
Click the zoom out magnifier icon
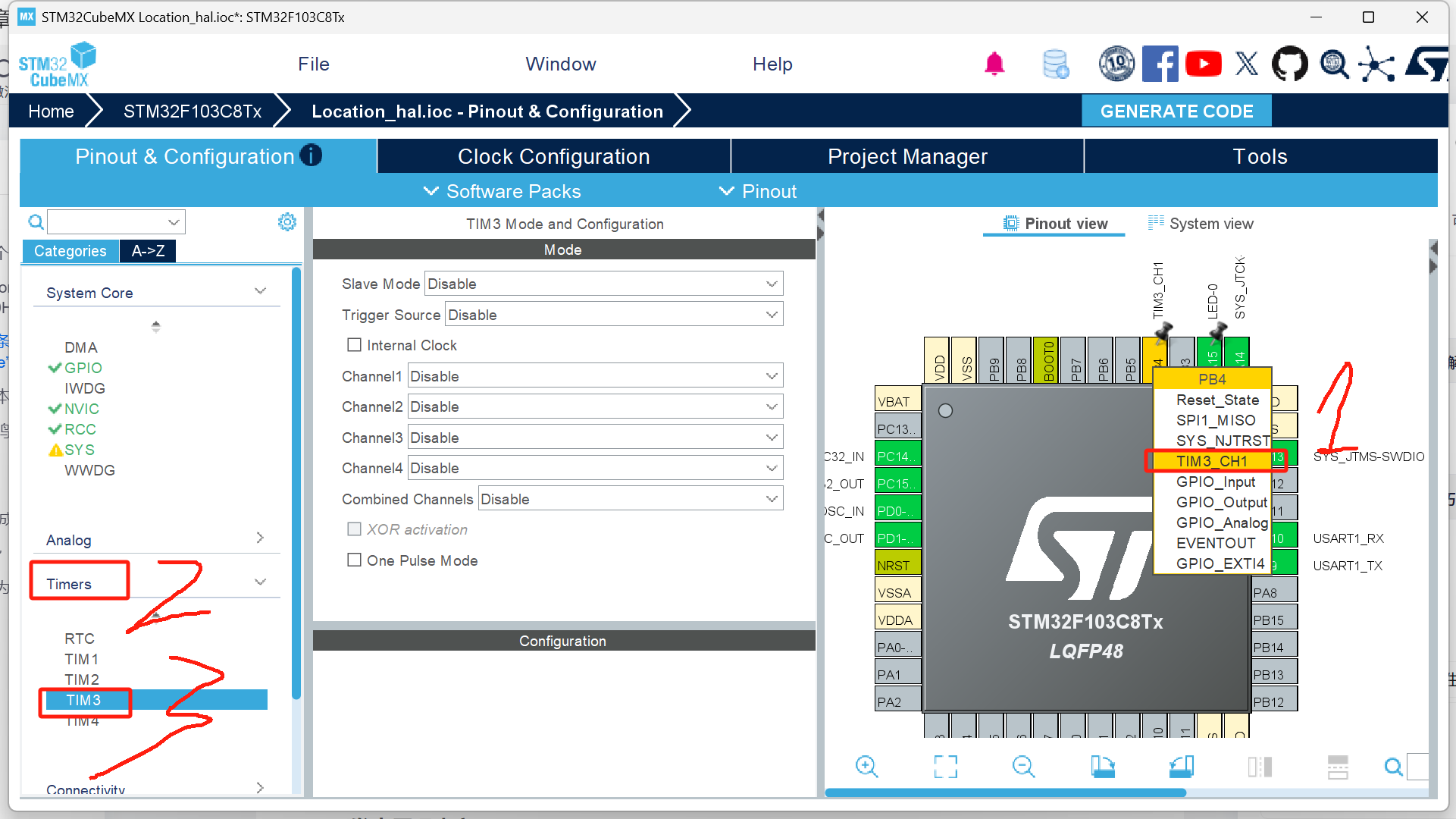pos(1023,767)
